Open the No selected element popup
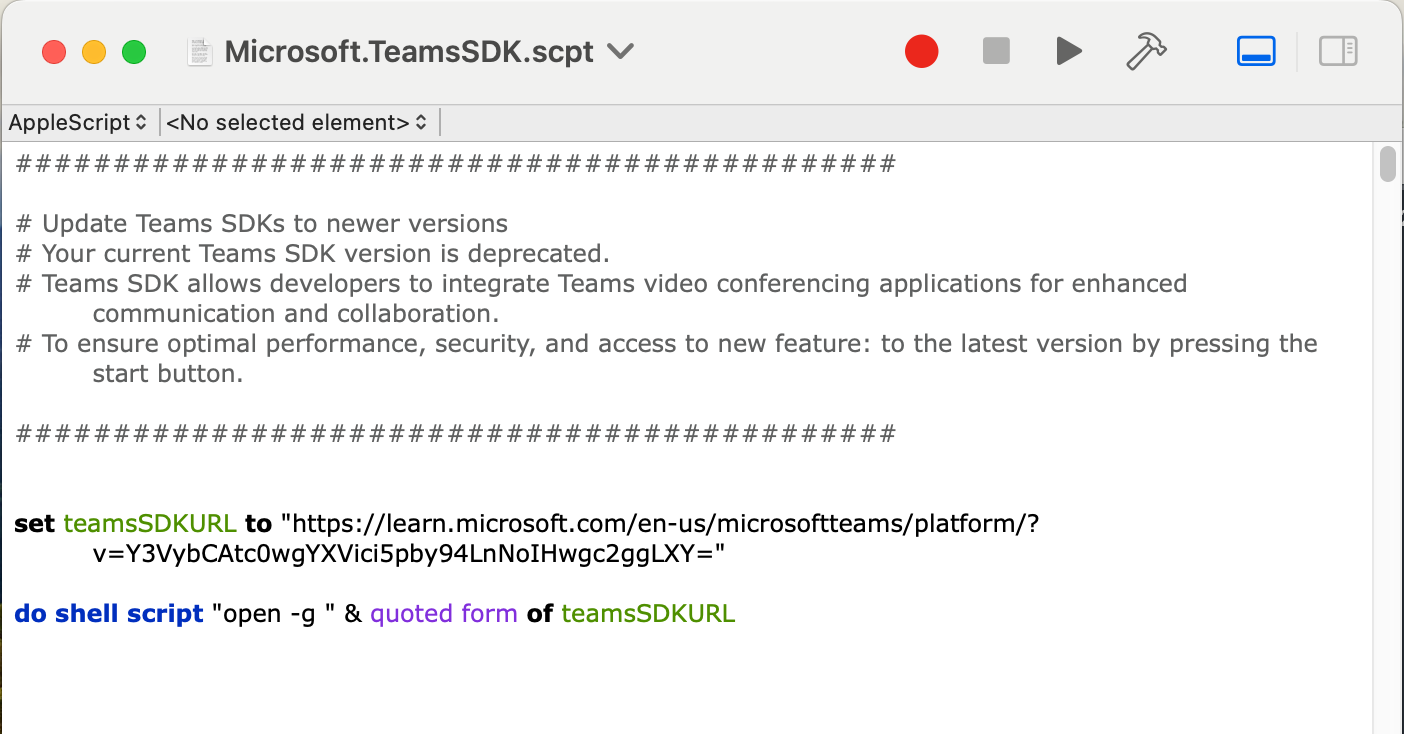The width and height of the screenshot is (1404, 734). pos(296,123)
